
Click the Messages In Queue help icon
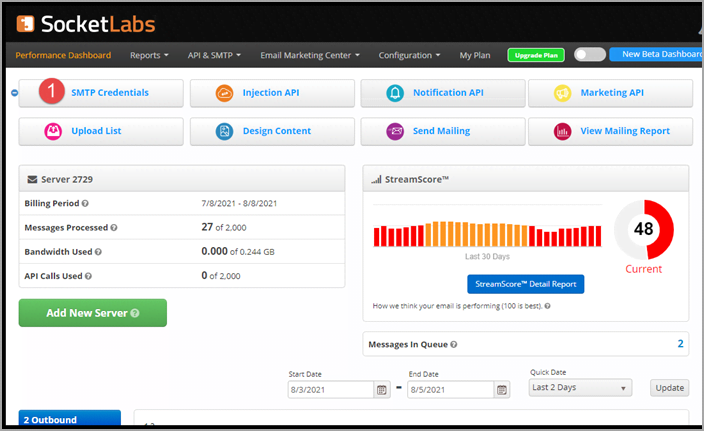tap(454, 344)
